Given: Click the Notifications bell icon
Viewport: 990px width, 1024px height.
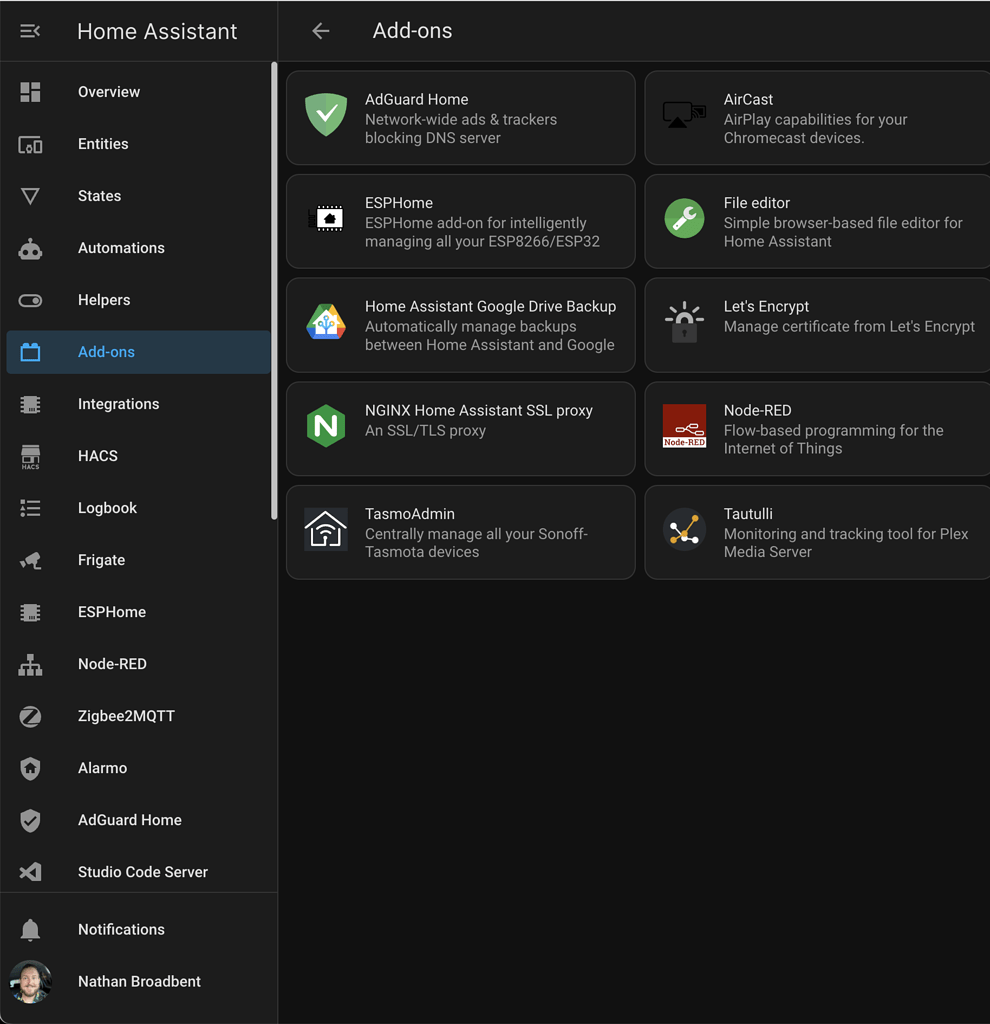Looking at the screenshot, I should [30, 929].
